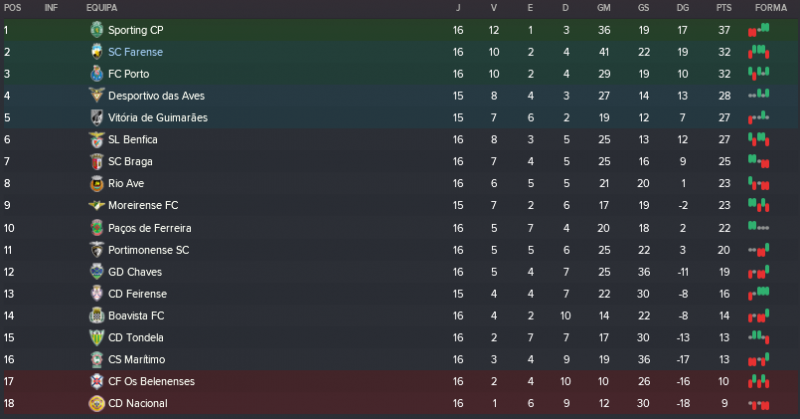Click the Vitória de Guimarães crest
The image size is (800, 419).
(x=96, y=118)
